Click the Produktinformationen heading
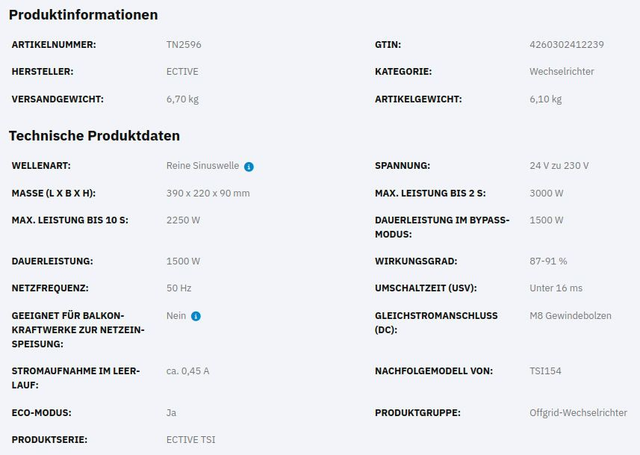Screen dimensions: 640x455 (x=83, y=15)
